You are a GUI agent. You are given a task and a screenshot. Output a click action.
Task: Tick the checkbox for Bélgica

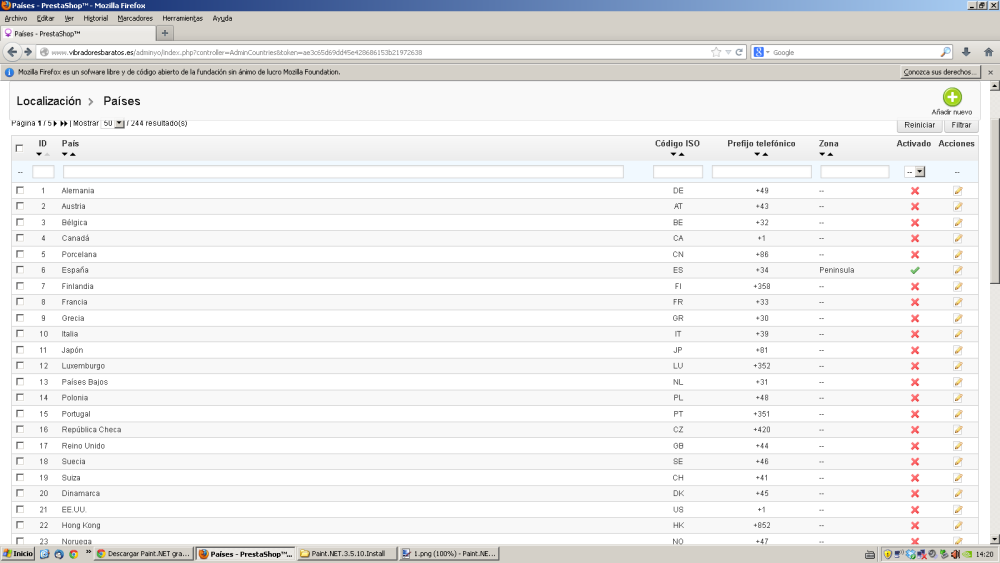tap(20, 222)
